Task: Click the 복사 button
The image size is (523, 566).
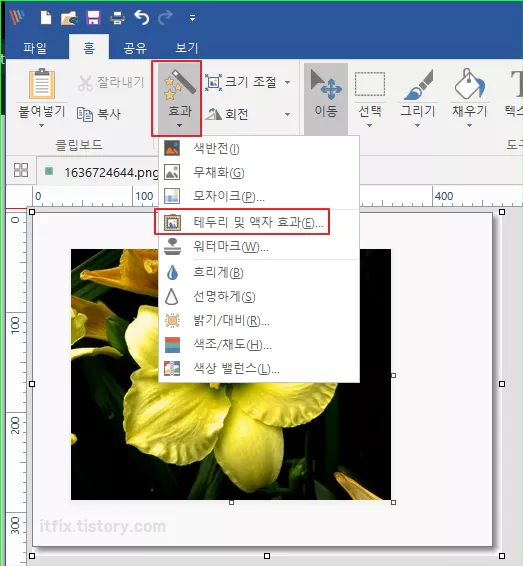Action: (99, 114)
